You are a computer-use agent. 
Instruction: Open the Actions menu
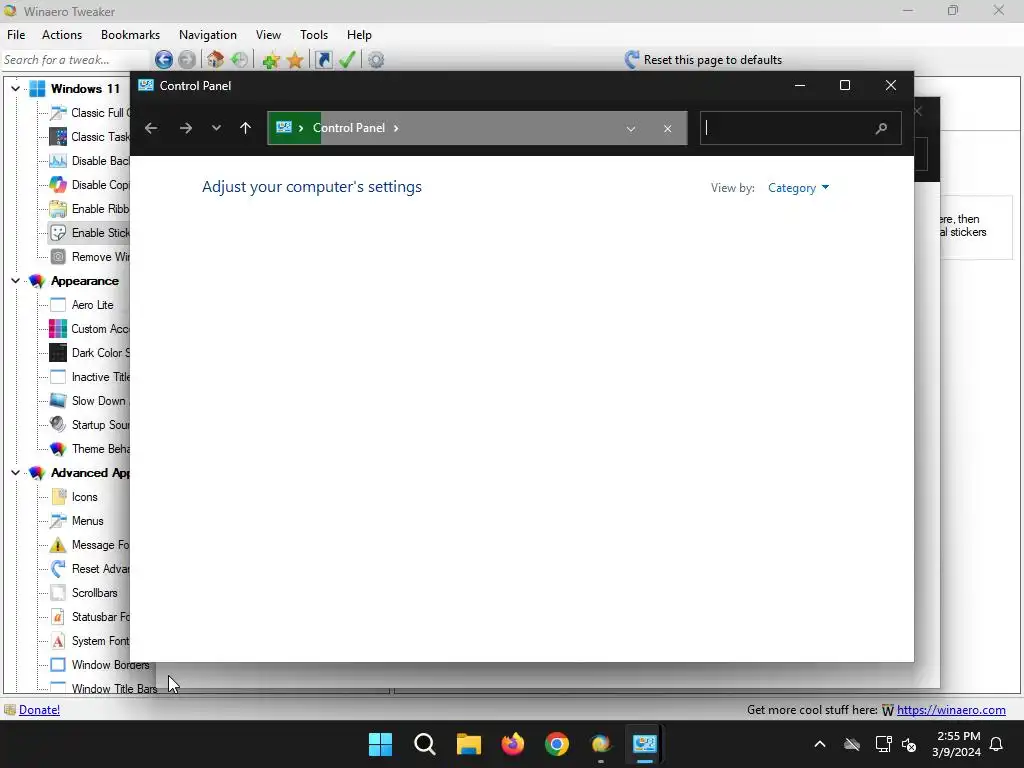click(x=62, y=35)
